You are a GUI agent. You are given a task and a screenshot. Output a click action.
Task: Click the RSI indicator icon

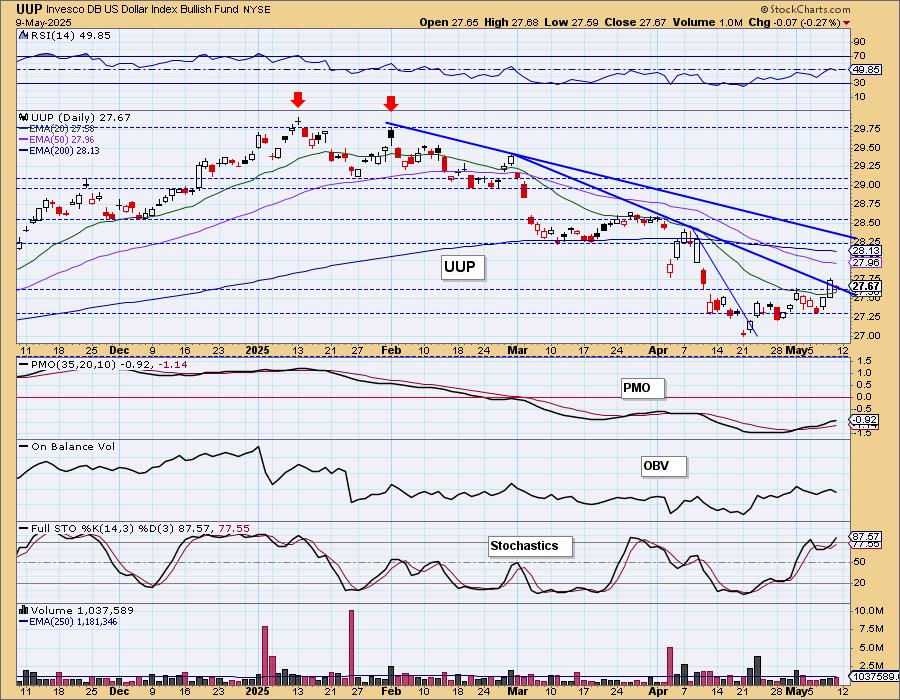point(23,36)
